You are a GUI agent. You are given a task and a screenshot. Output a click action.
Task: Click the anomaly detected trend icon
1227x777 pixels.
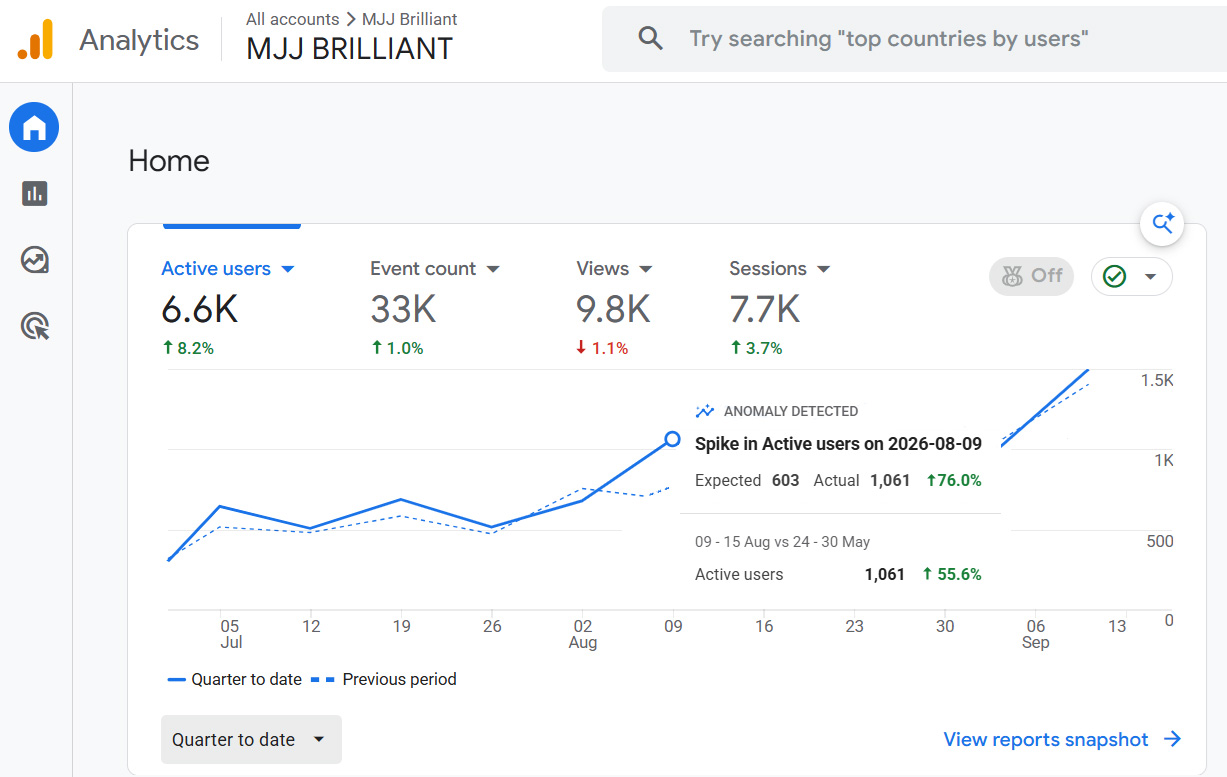tap(705, 411)
